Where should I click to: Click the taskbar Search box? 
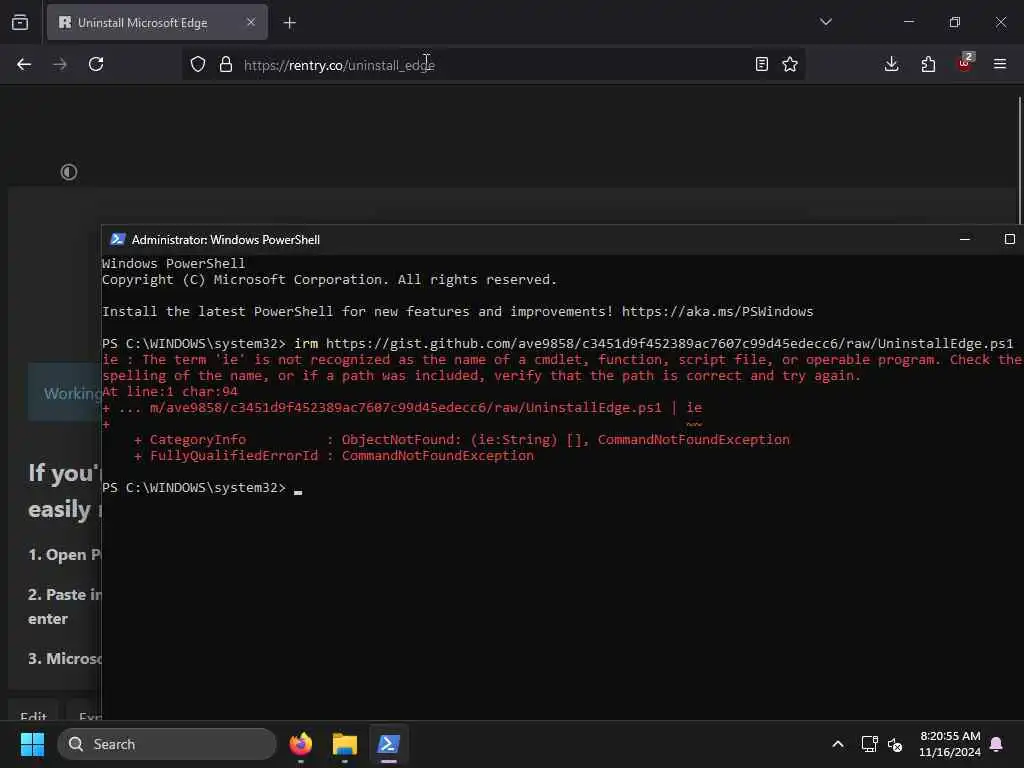pyautogui.click(x=167, y=744)
